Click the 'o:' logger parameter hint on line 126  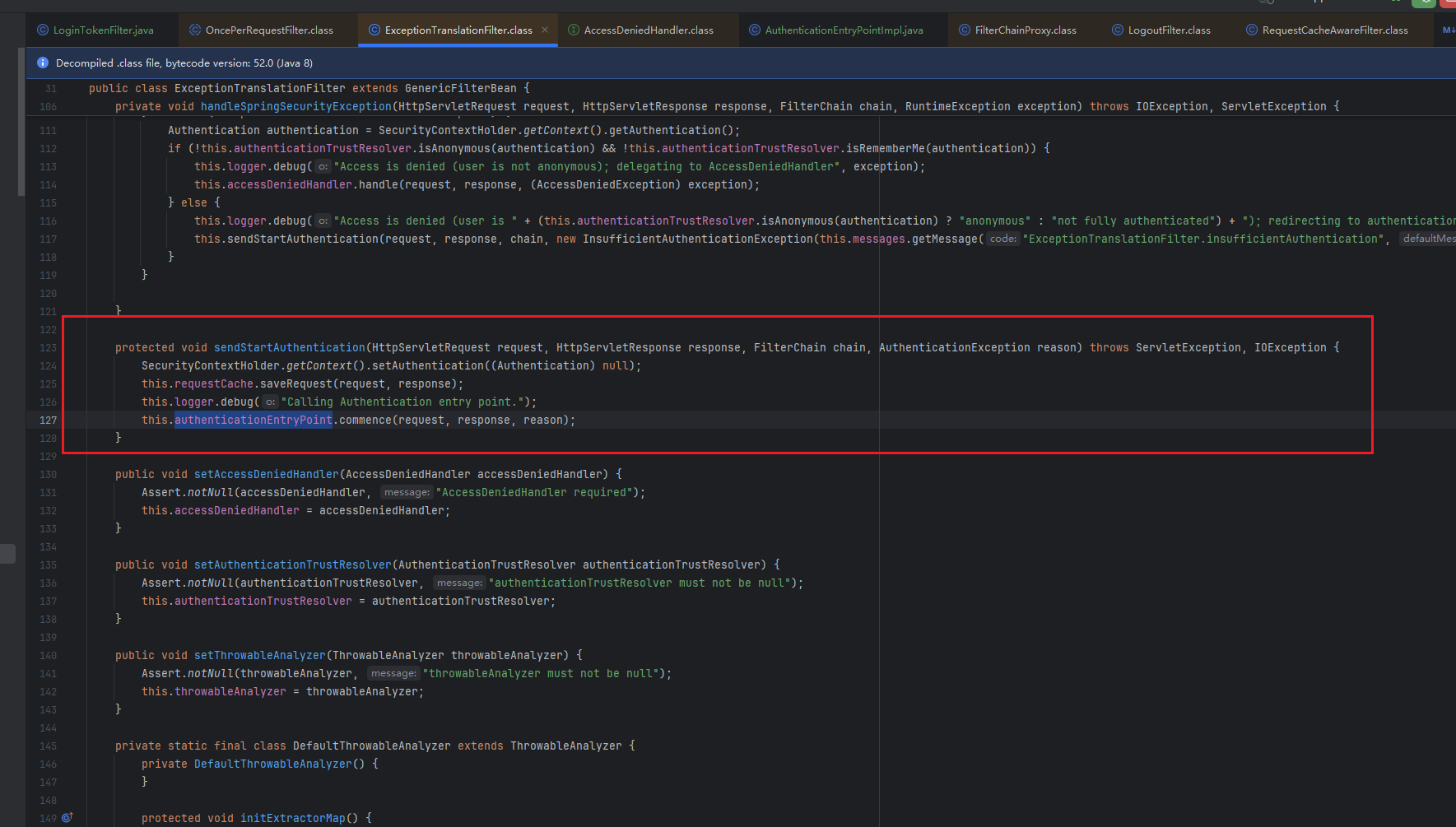coord(269,402)
